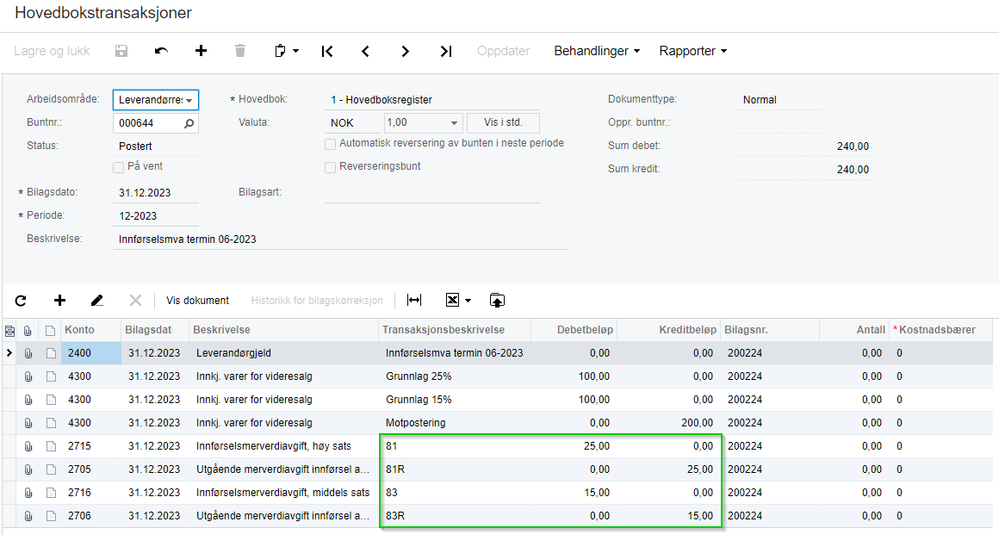Add a new record with the top plus icon
The width and height of the screenshot is (999, 535).
pos(201,51)
